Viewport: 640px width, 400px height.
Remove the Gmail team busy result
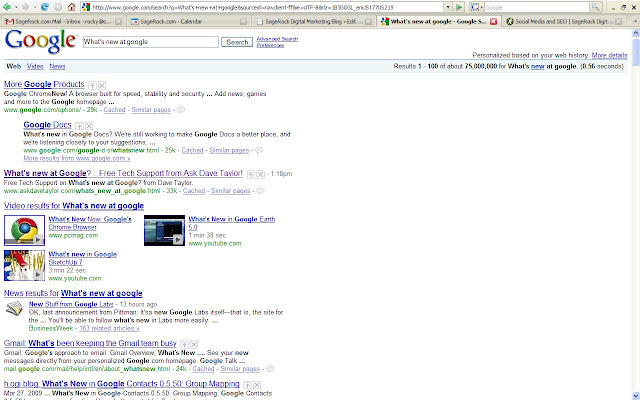(194, 344)
